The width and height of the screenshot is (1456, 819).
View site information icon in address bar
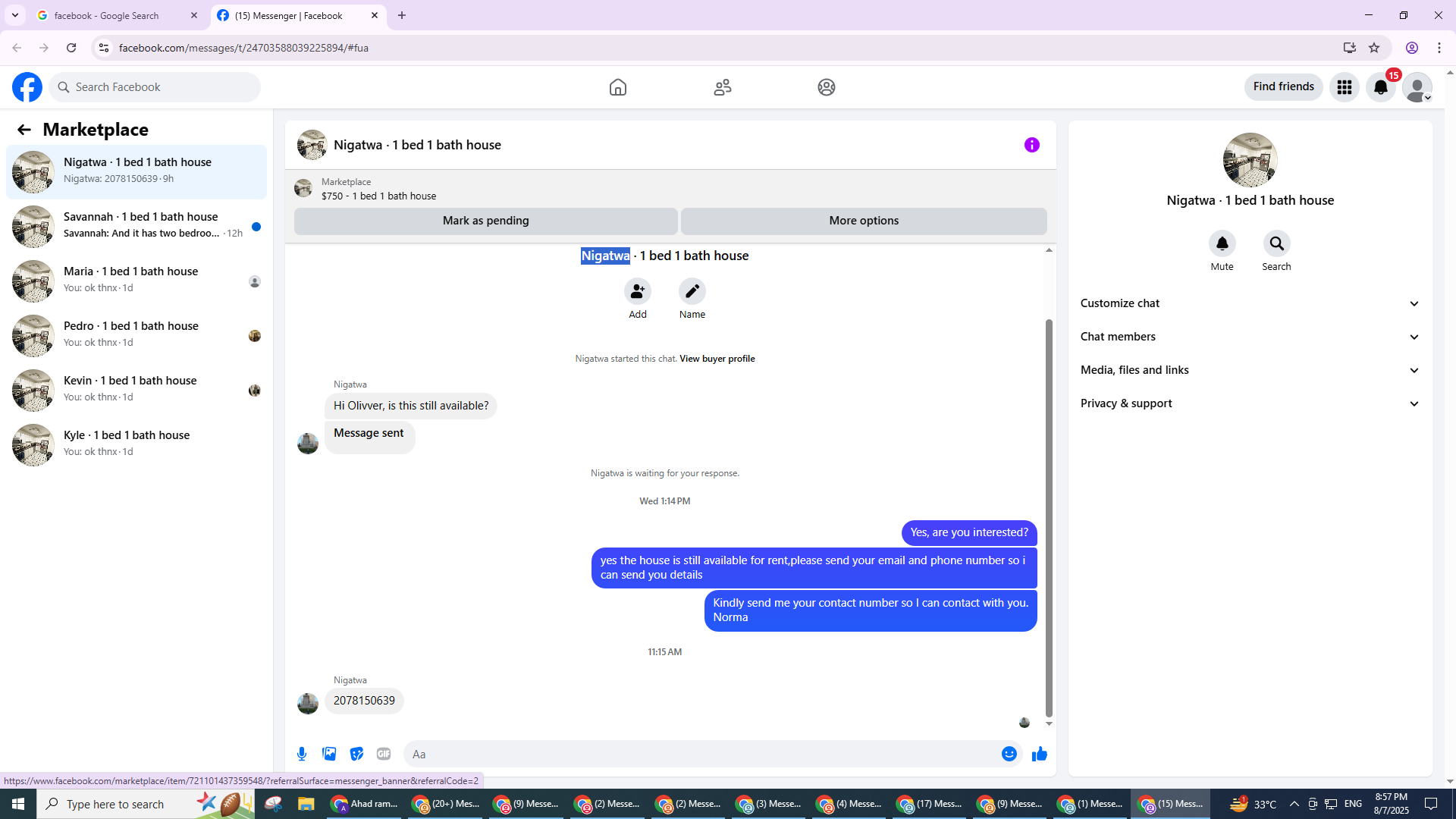(104, 48)
